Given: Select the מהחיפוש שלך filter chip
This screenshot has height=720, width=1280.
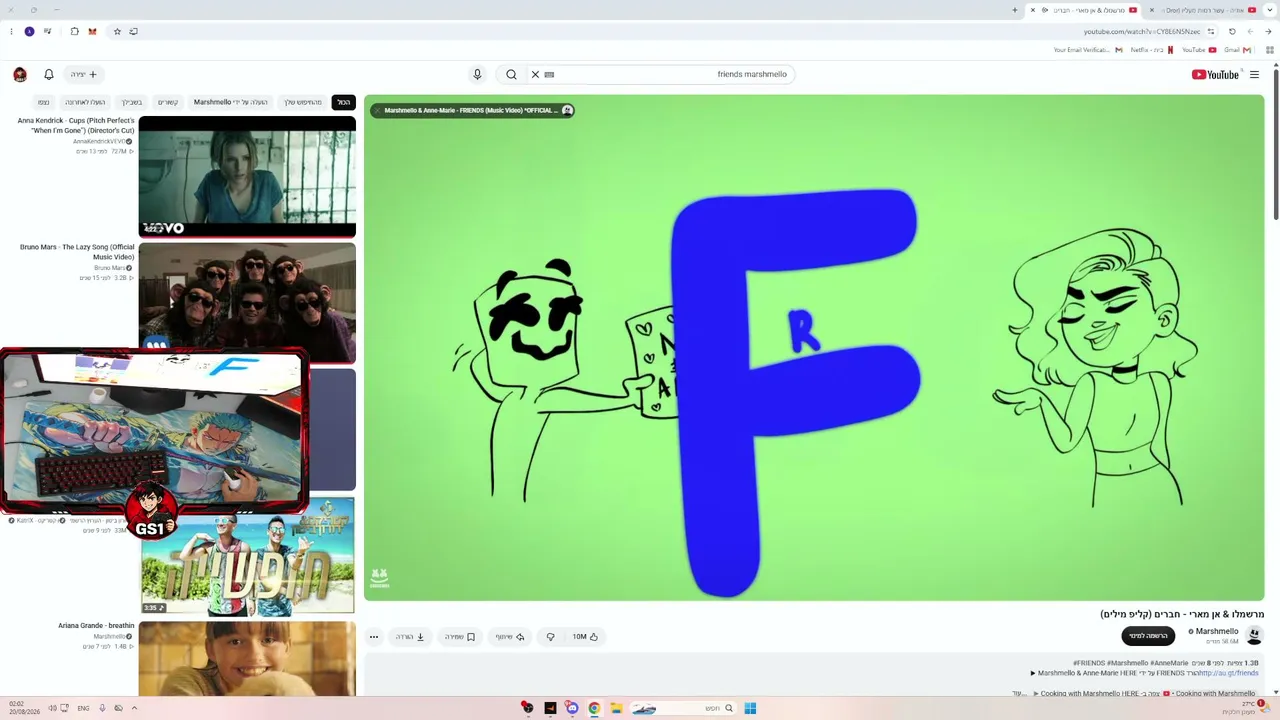Looking at the screenshot, I should tap(303, 102).
